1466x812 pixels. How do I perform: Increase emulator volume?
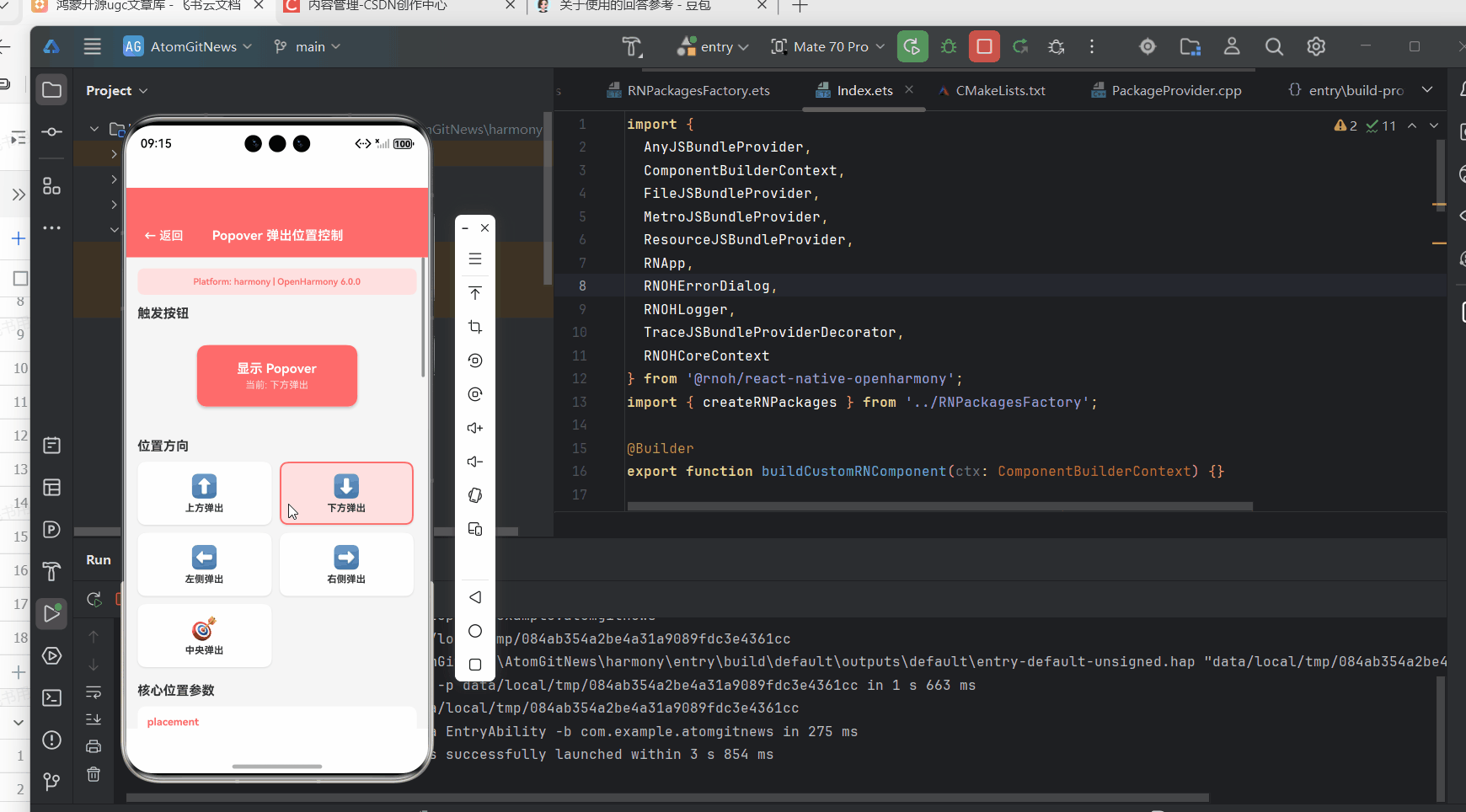pos(475,428)
